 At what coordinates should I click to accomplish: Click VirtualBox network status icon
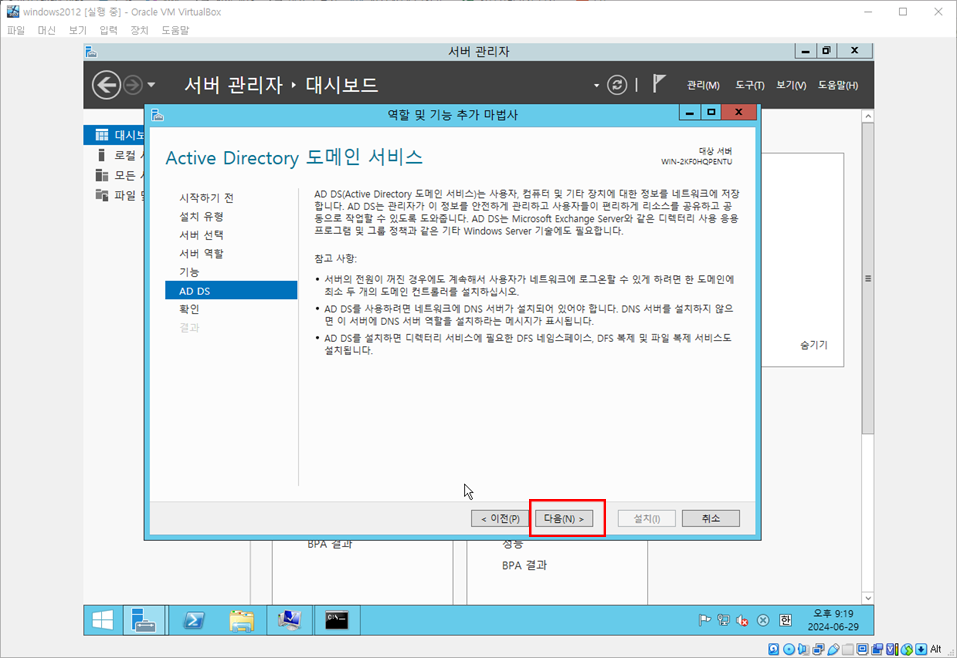(818, 649)
